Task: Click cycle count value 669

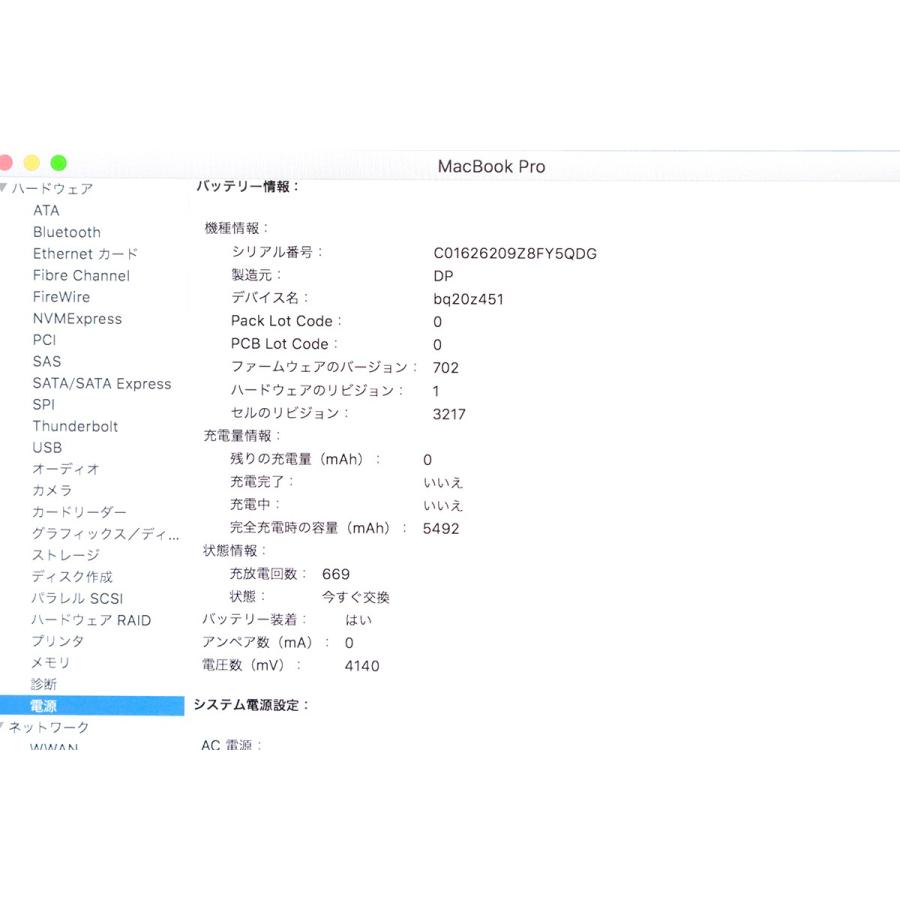Action: 336,574
